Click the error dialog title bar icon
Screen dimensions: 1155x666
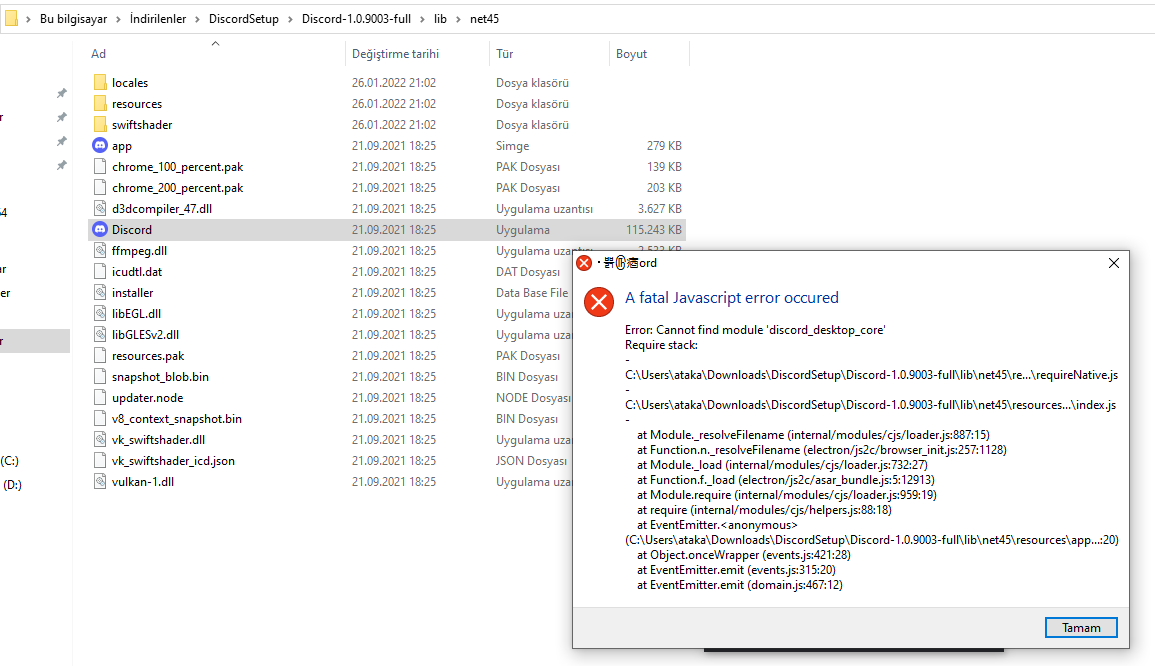[584, 263]
